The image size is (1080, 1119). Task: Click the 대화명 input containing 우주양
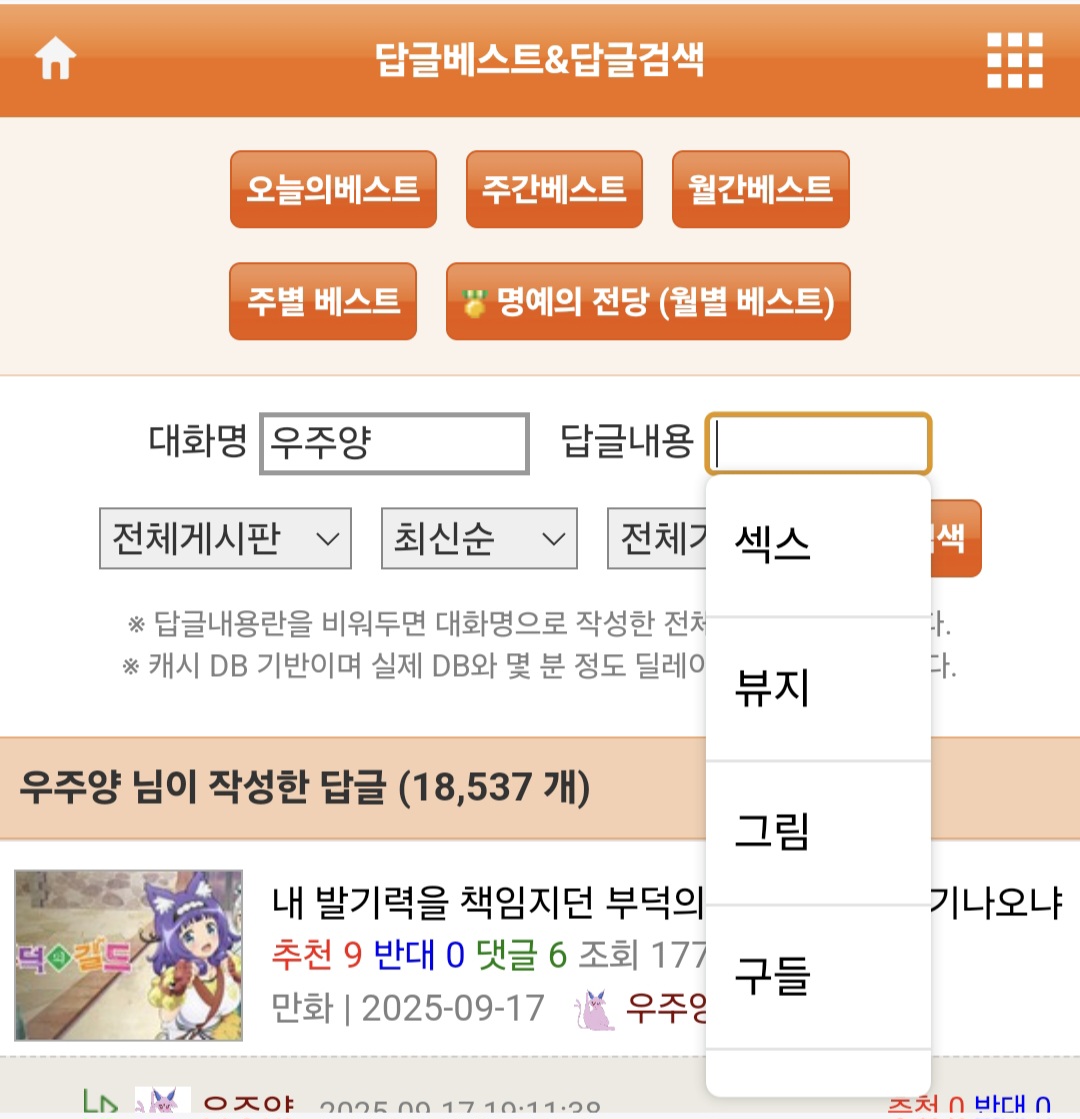(x=394, y=443)
